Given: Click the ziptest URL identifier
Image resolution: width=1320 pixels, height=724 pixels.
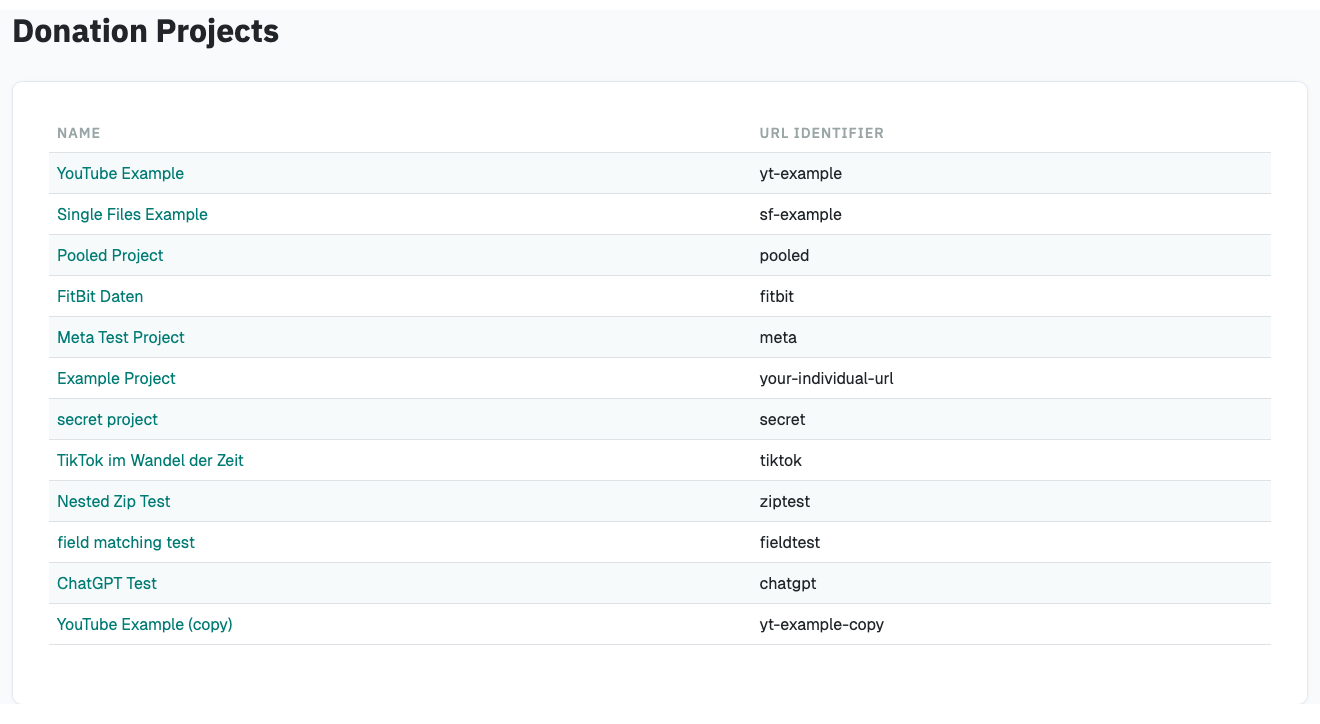Looking at the screenshot, I should pyautogui.click(x=785, y=501).
